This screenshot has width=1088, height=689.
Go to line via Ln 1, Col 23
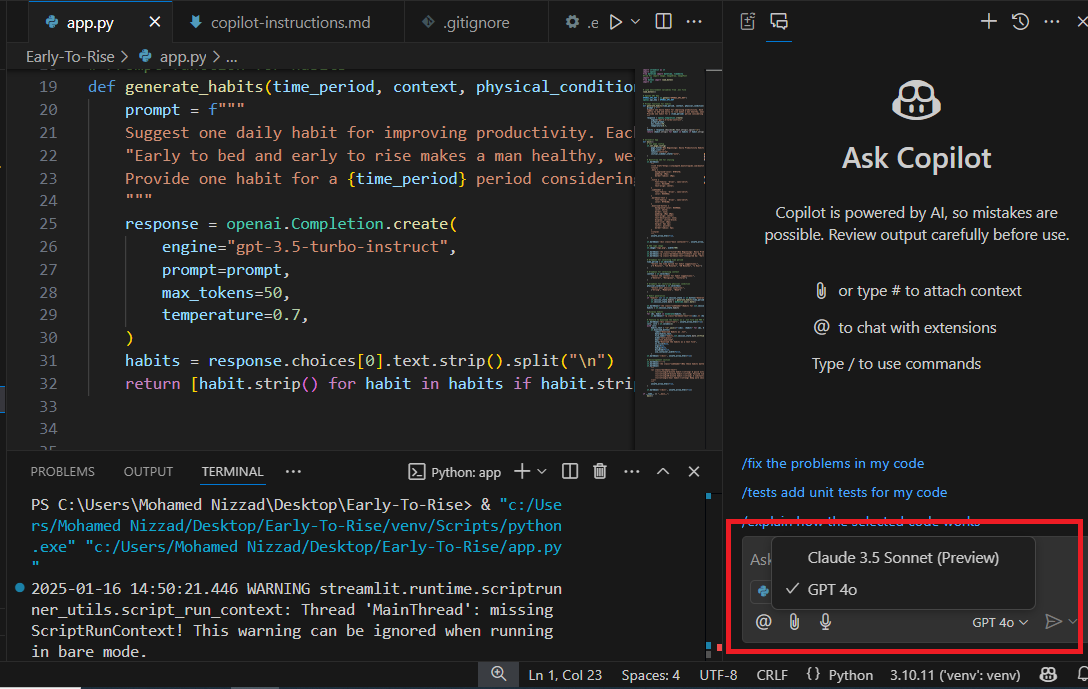click(565, 675)
